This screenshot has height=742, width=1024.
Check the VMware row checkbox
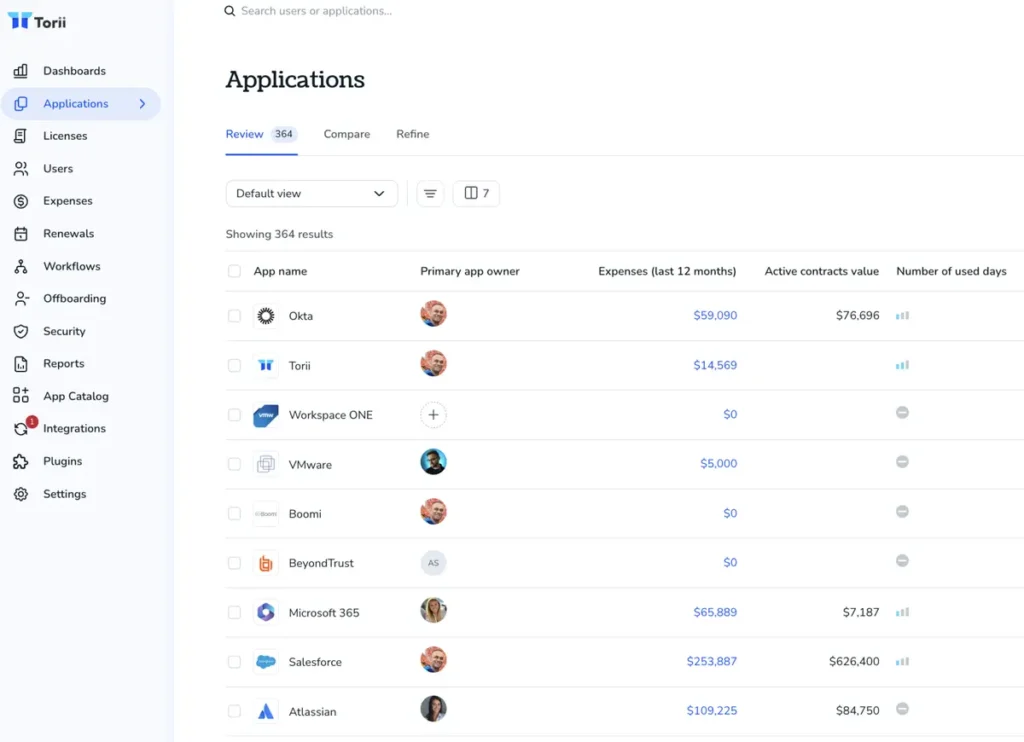pyautogui.click(x=234, y=464)
